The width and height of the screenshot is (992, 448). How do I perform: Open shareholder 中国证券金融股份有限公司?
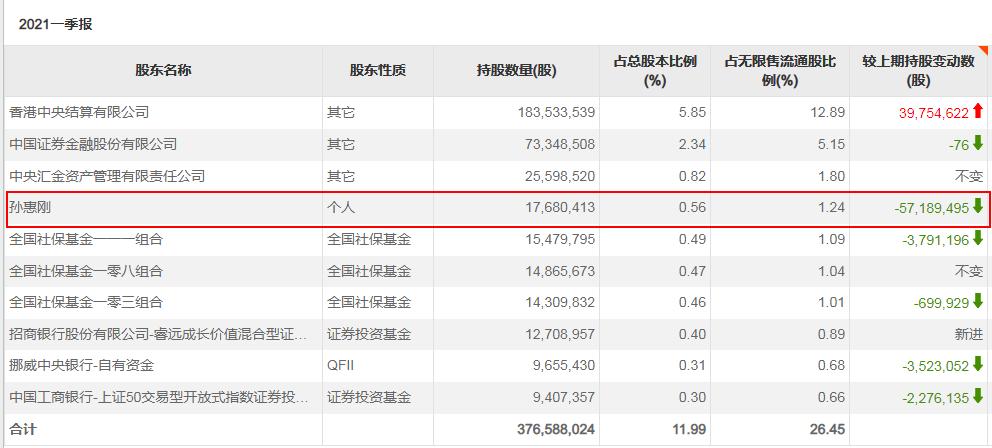pos(93,145)
